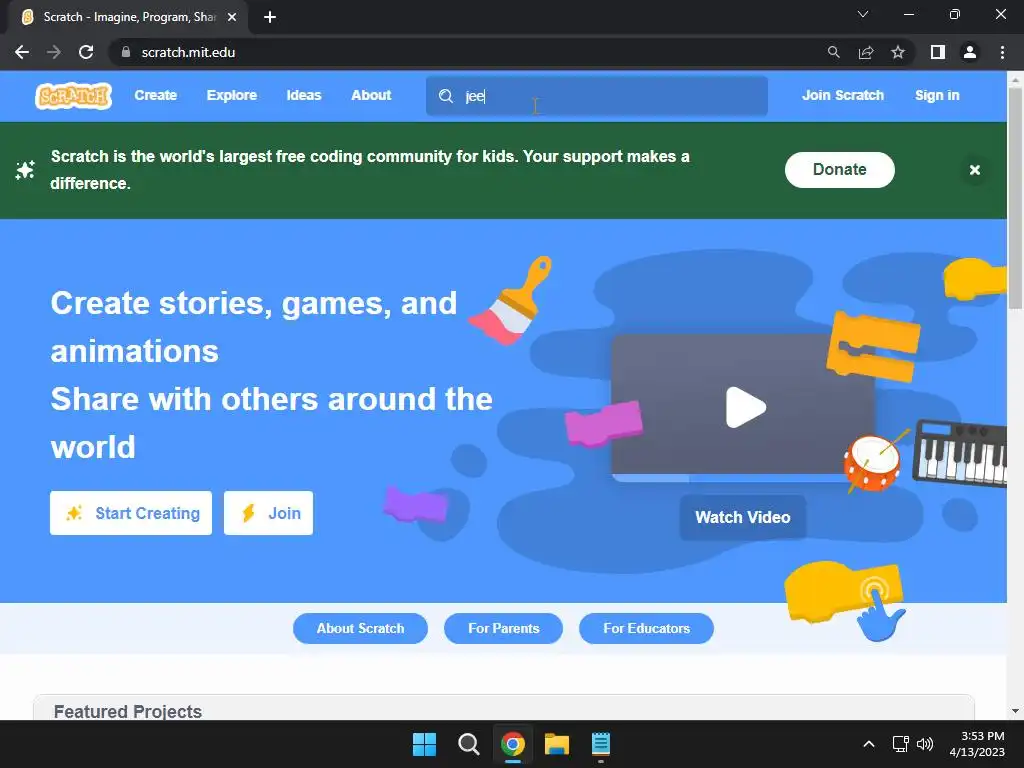
Task: Click the Join button with lightning icon
Action: tap(268, 513)
